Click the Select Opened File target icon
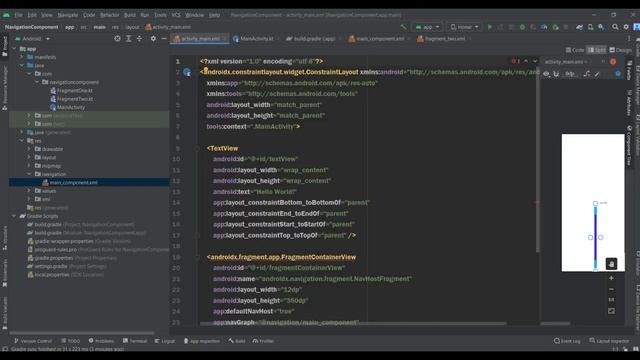 coord(118,38)
